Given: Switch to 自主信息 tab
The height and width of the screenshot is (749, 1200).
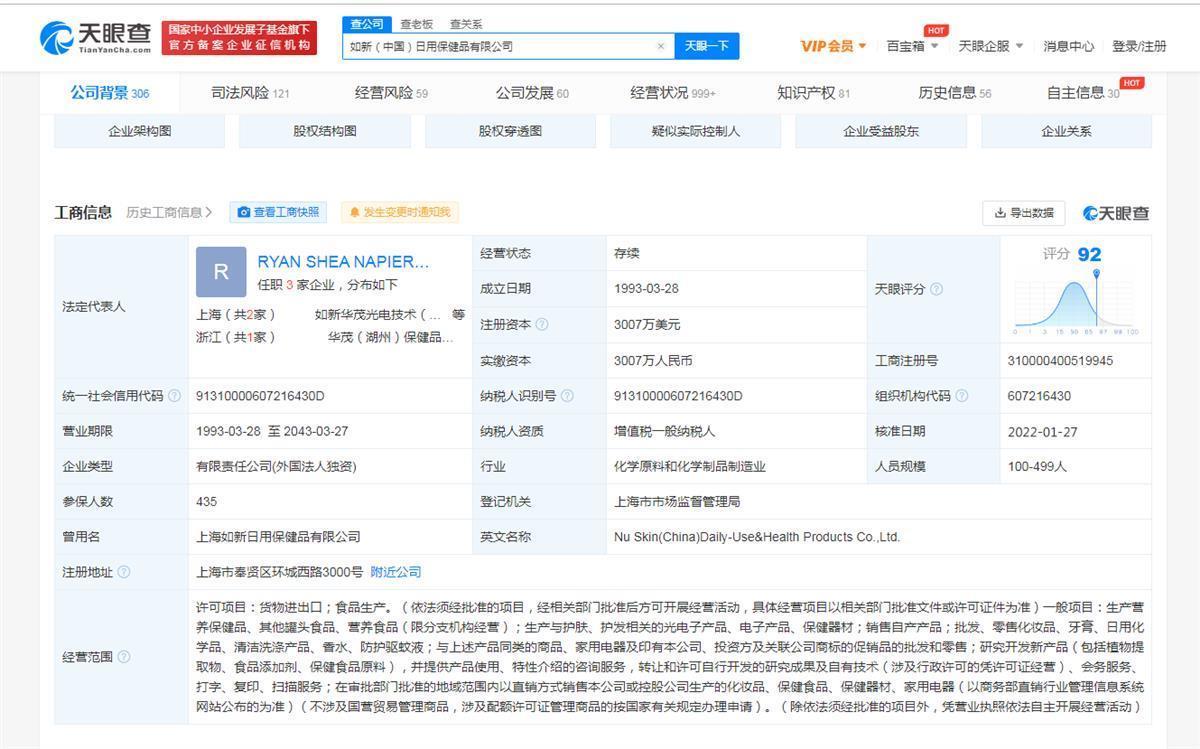Looking at the screenshot, I should [x=1083, y=93].
